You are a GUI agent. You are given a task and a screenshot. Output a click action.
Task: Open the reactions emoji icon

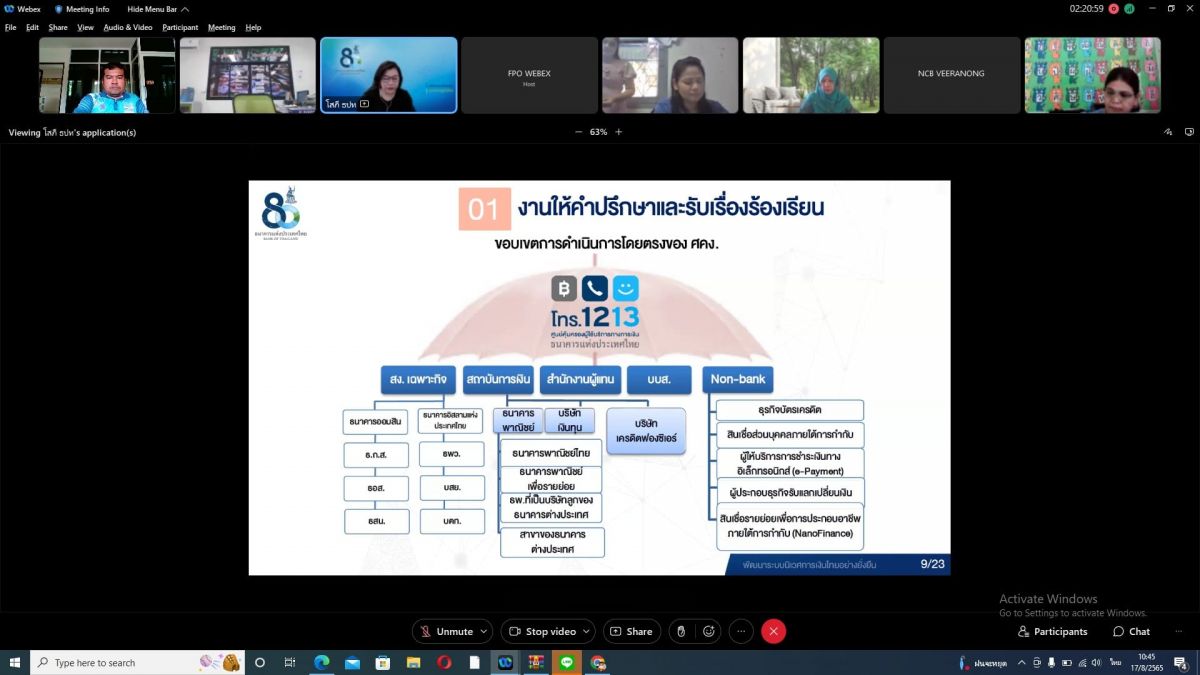709,631
